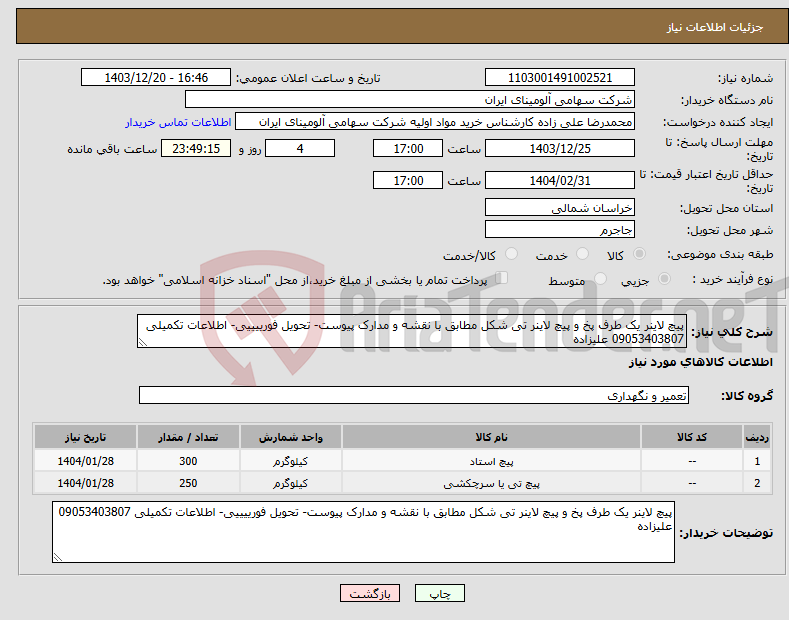
Task: Click the unit کیلوگرم in the پیچ تی row
Action: 291,483
